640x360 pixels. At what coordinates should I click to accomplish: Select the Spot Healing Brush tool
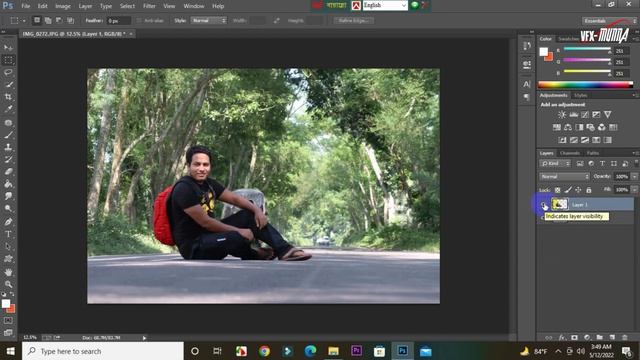click(x=8, y=122)
